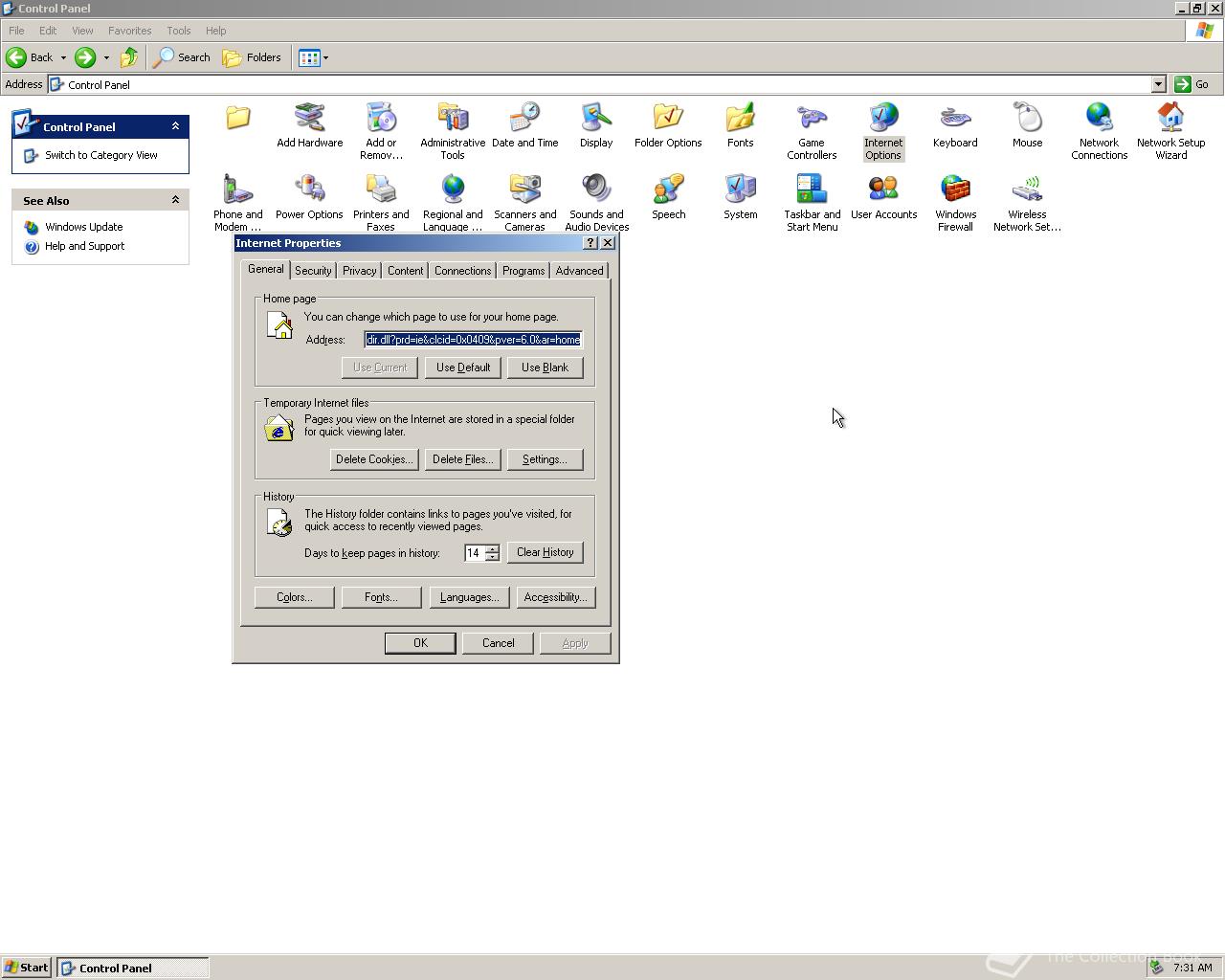Open the Add Hardware icon

(309, 125)
